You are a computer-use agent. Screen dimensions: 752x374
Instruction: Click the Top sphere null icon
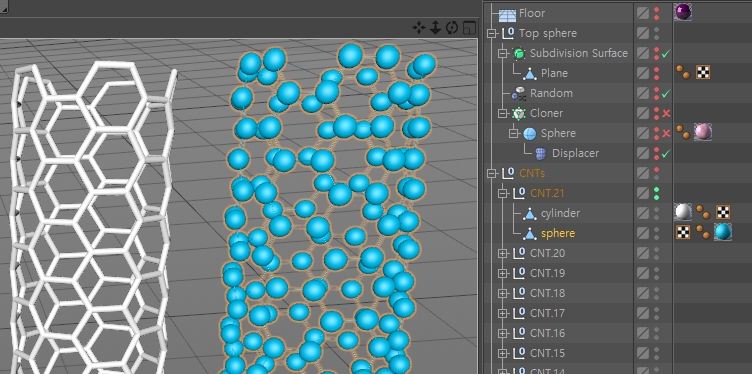point(508,33)
